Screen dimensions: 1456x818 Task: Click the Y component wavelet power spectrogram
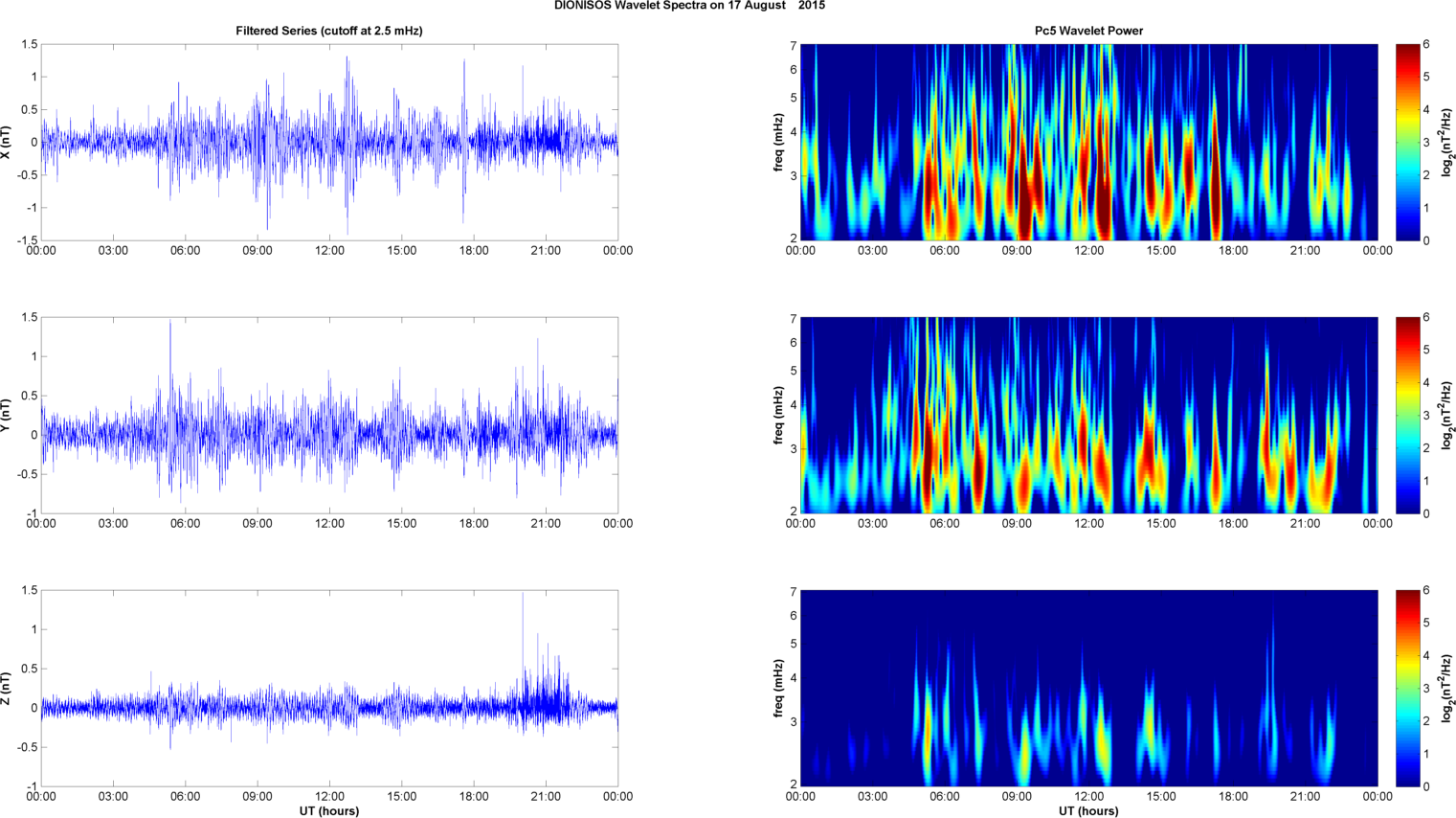pos(1088,416)
